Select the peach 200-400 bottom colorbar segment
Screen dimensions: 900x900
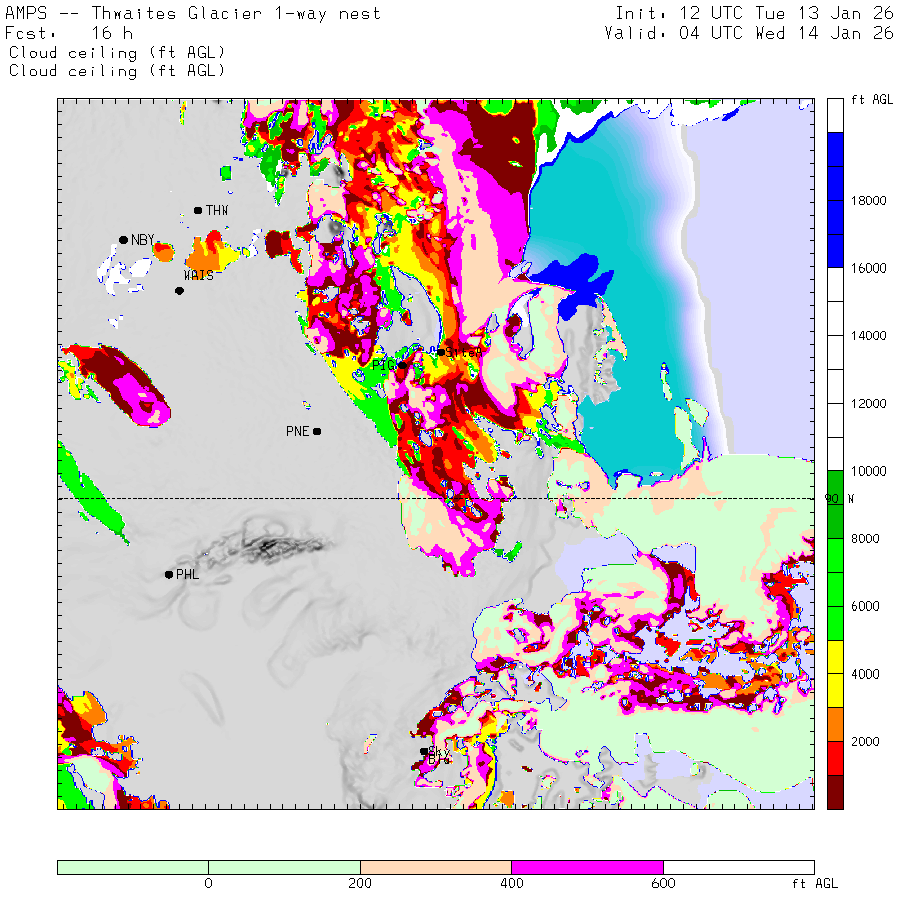pos(435,867)
